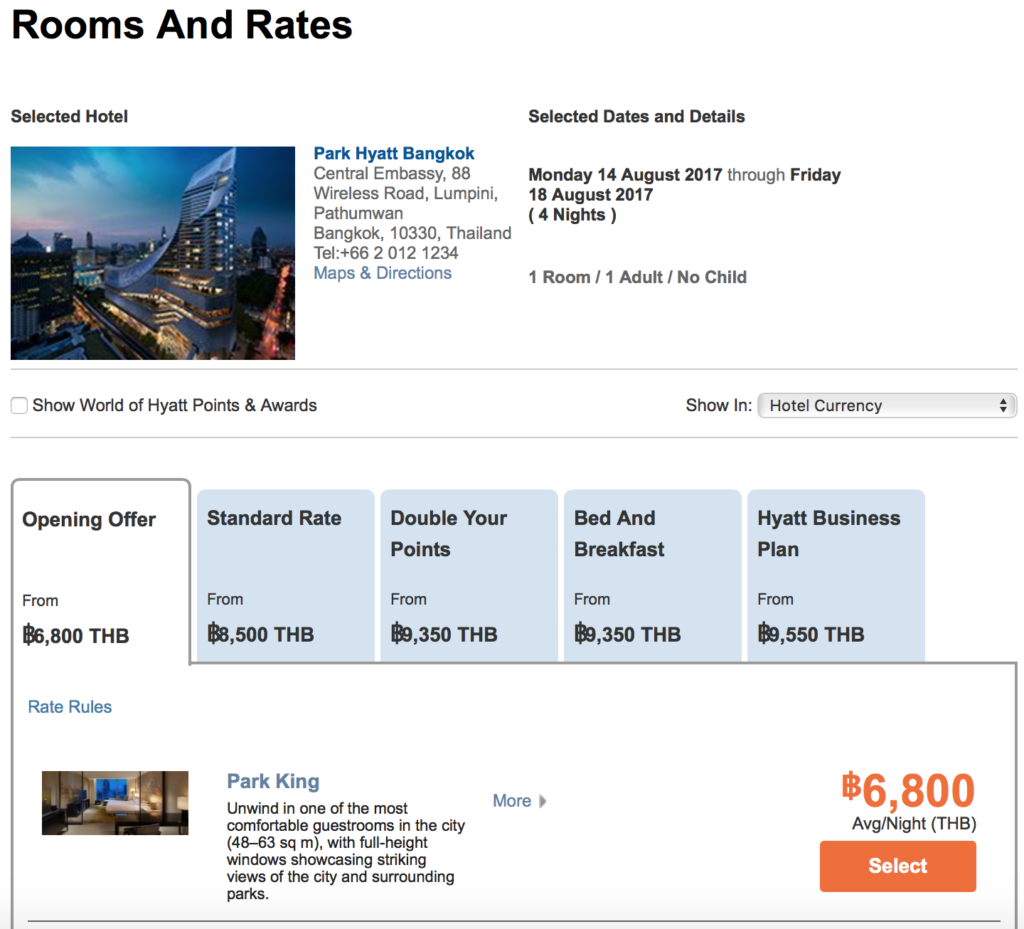Enable Show World of Hyatt Points & Awards
This screenshot has height=929, width=1024.
click(x=17, y=405)
